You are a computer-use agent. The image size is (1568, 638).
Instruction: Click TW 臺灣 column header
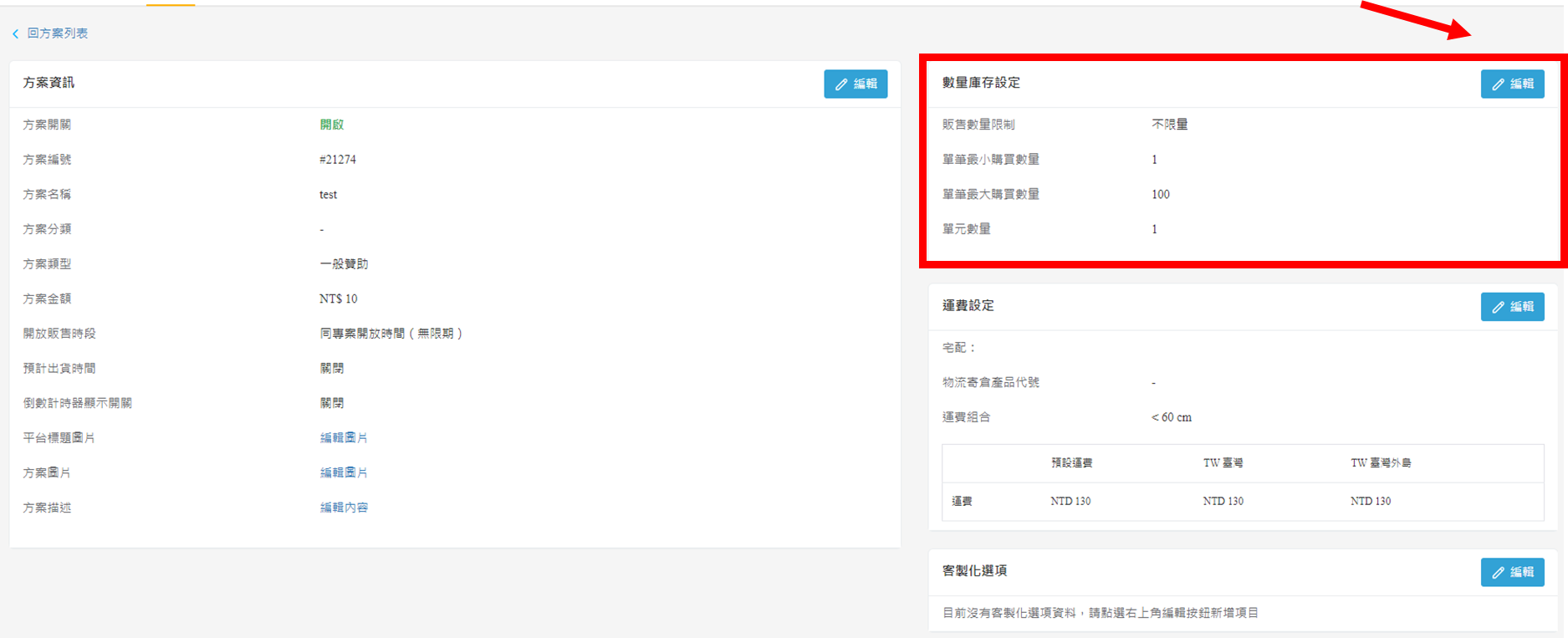[x=1223, y=463]
